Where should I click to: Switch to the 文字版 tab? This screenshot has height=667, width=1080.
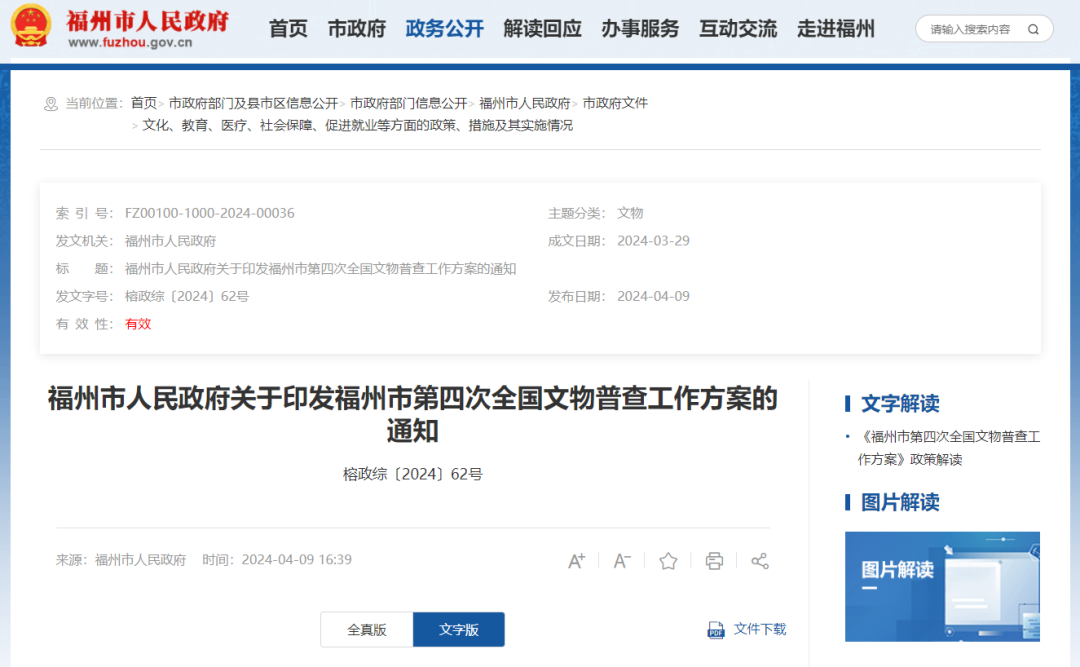coord(459,629)
